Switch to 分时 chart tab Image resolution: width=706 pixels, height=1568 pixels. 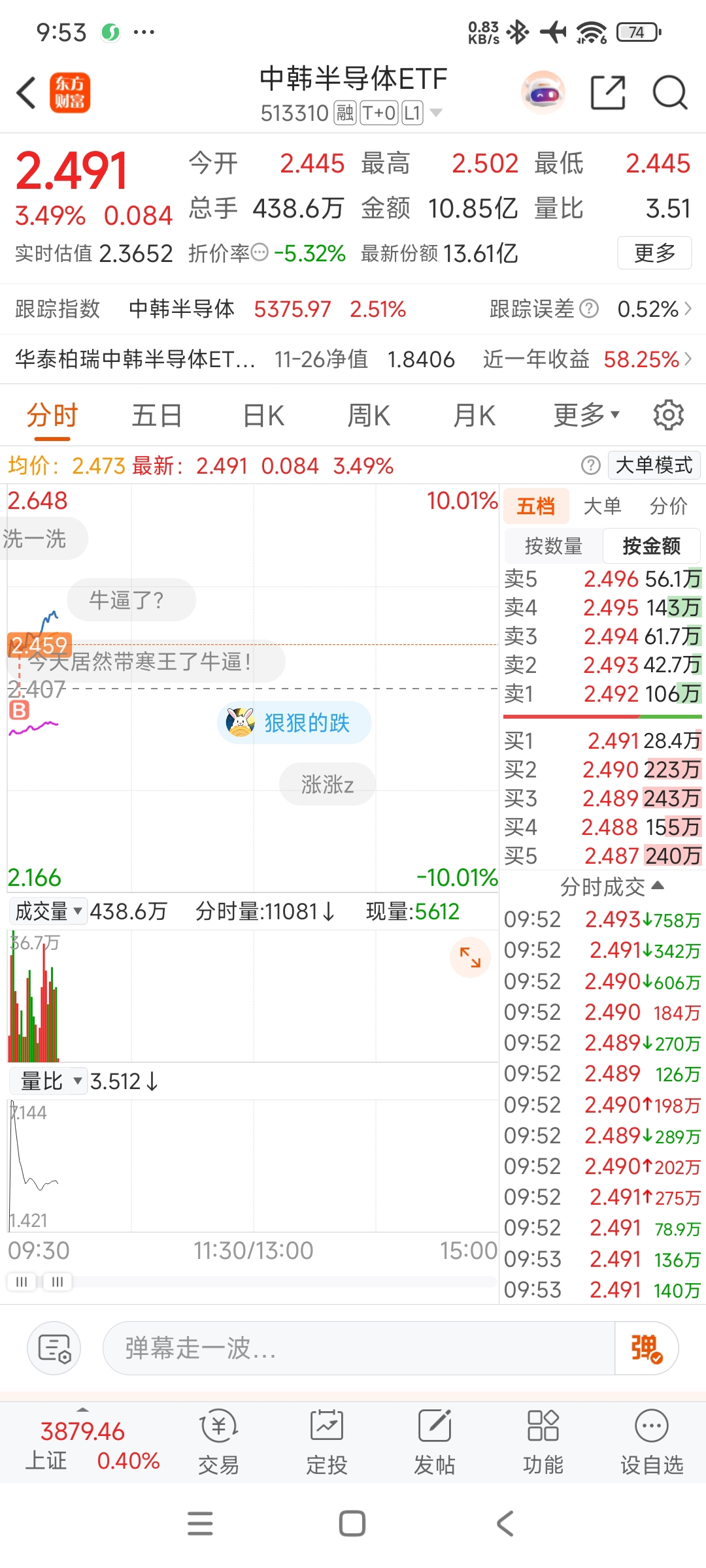(x=52, y=416)
